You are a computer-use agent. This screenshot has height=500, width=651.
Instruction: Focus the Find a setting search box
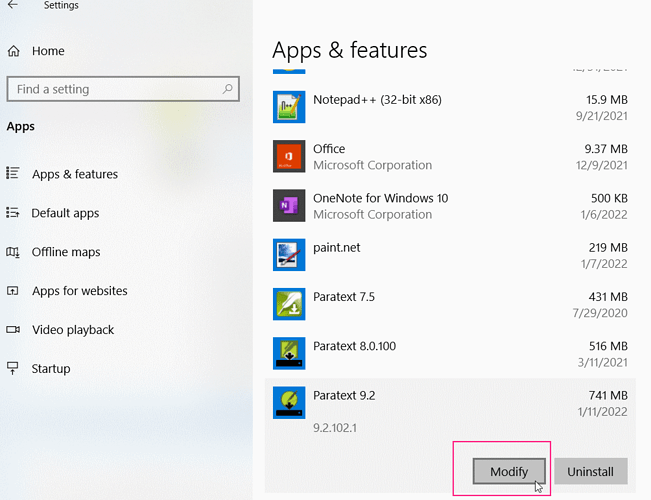(x=123, y=89)
